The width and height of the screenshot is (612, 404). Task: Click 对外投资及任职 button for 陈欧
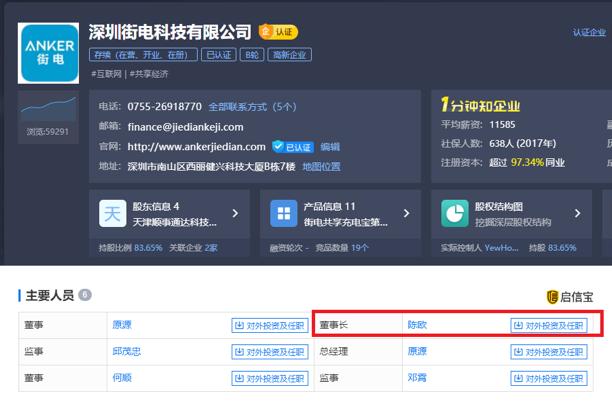[x=549, y=325]
